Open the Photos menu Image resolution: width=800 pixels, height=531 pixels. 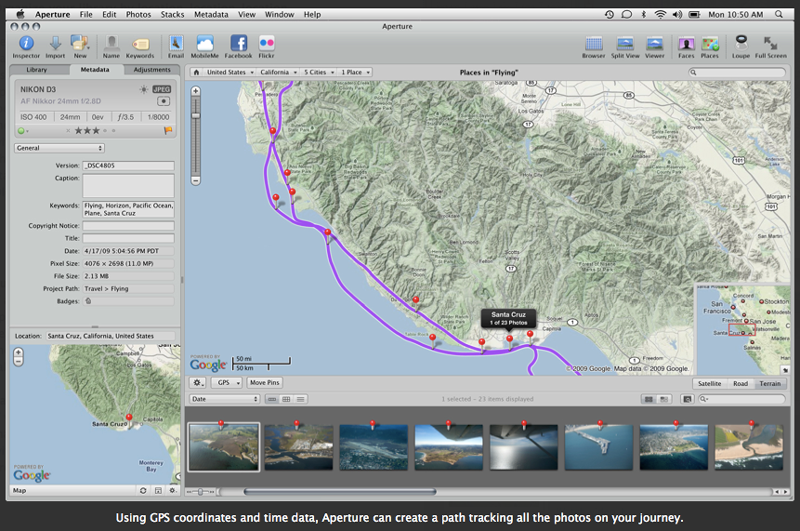coord(138,14)
